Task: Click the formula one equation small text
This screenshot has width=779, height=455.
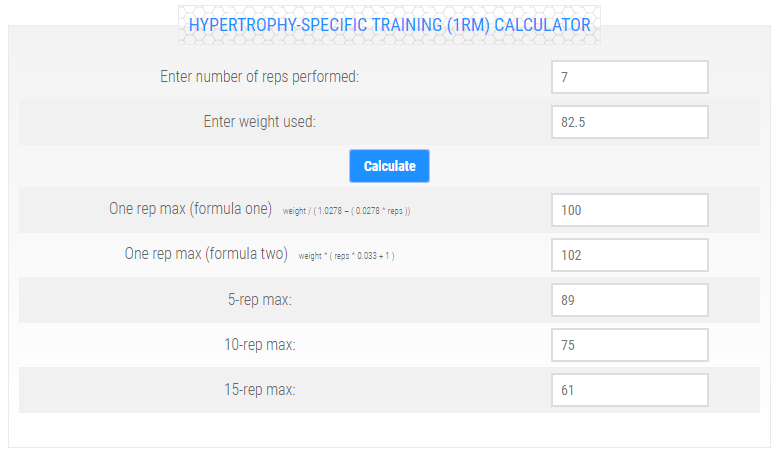Action: 347,211
